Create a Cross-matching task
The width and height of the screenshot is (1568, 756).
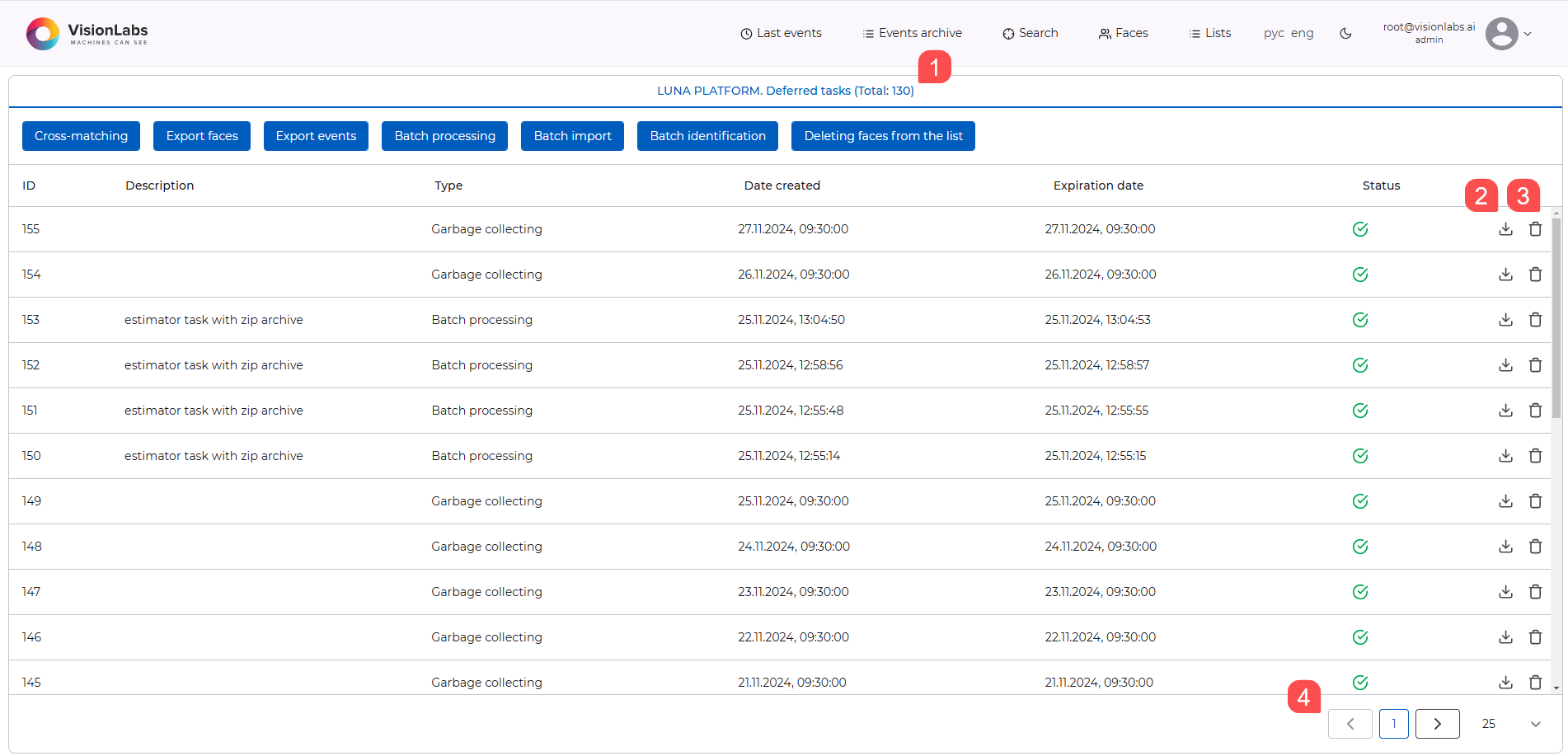tap(81, 136)
